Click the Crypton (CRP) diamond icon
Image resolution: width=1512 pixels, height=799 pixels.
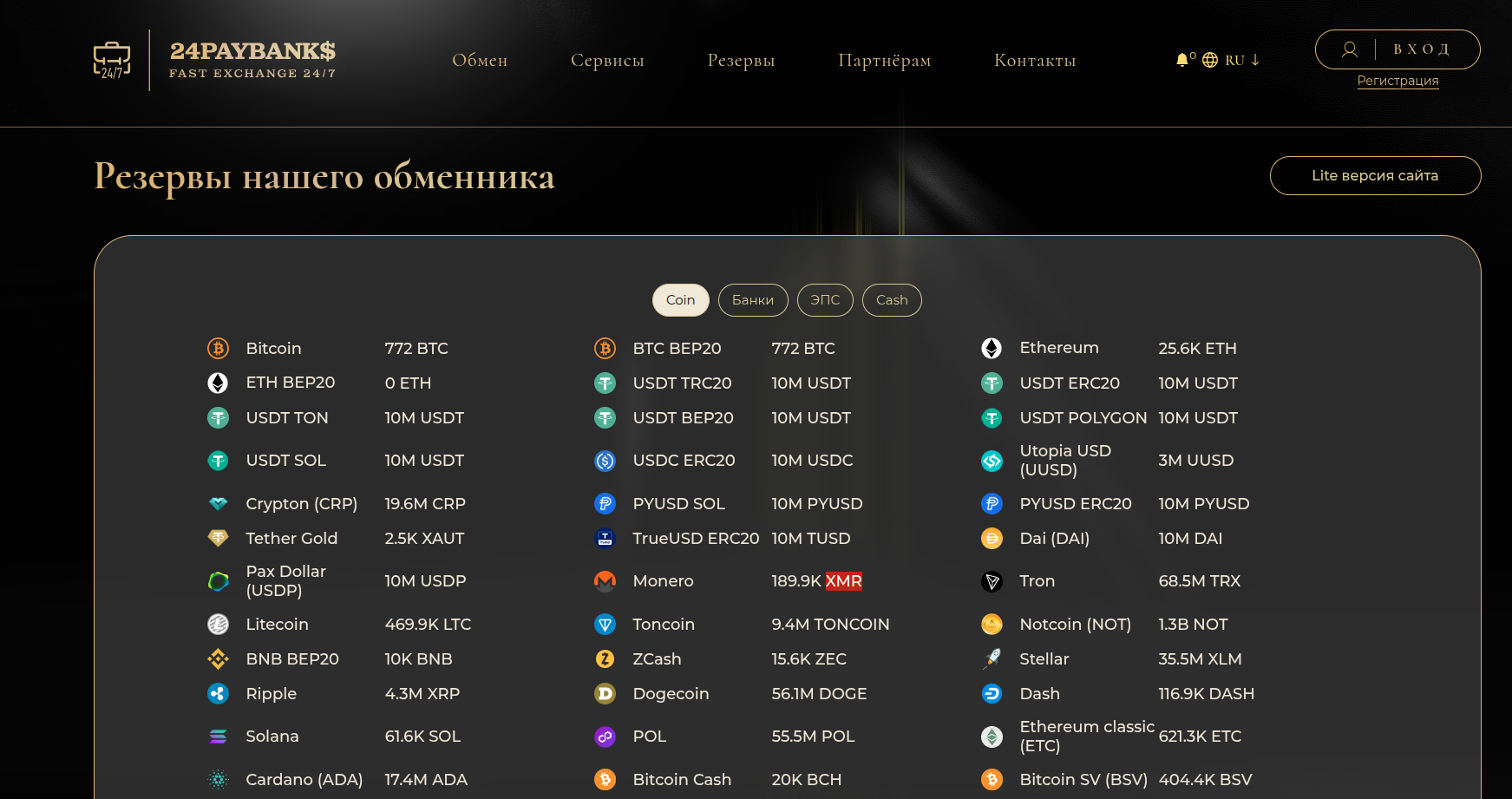pyautogui.click(x=218, y=503)
